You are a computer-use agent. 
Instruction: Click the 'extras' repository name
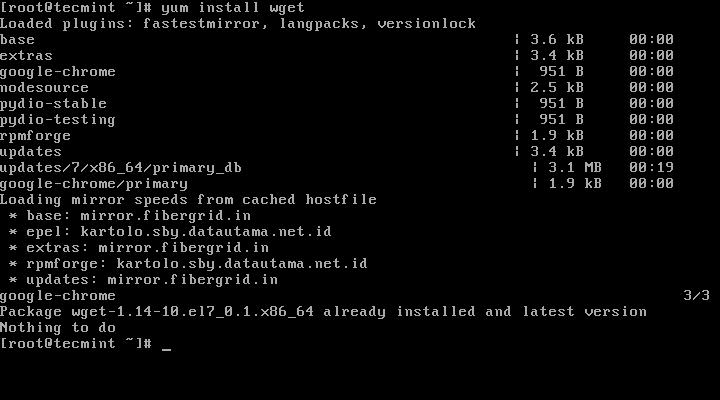pos(26,56)
